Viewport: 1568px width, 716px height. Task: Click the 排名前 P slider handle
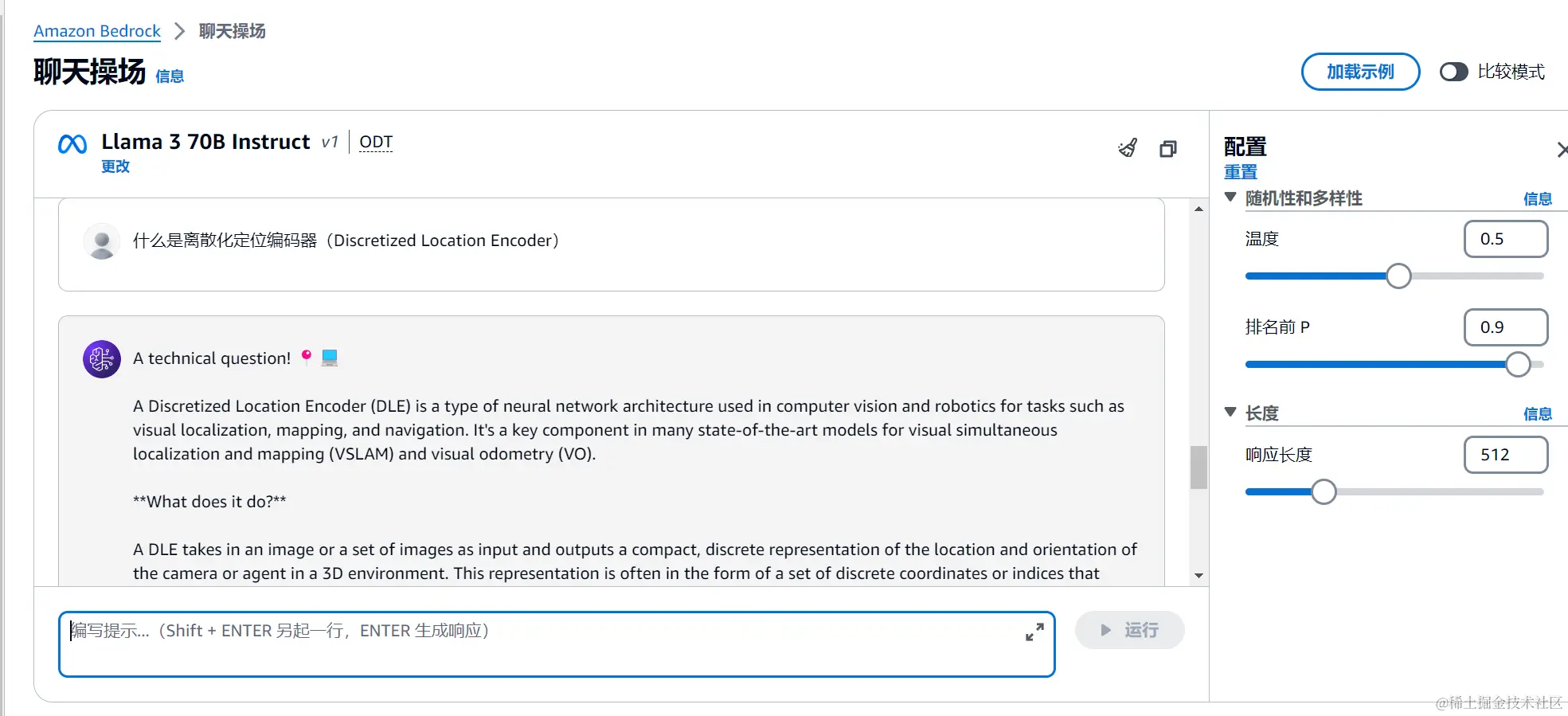1518,365
